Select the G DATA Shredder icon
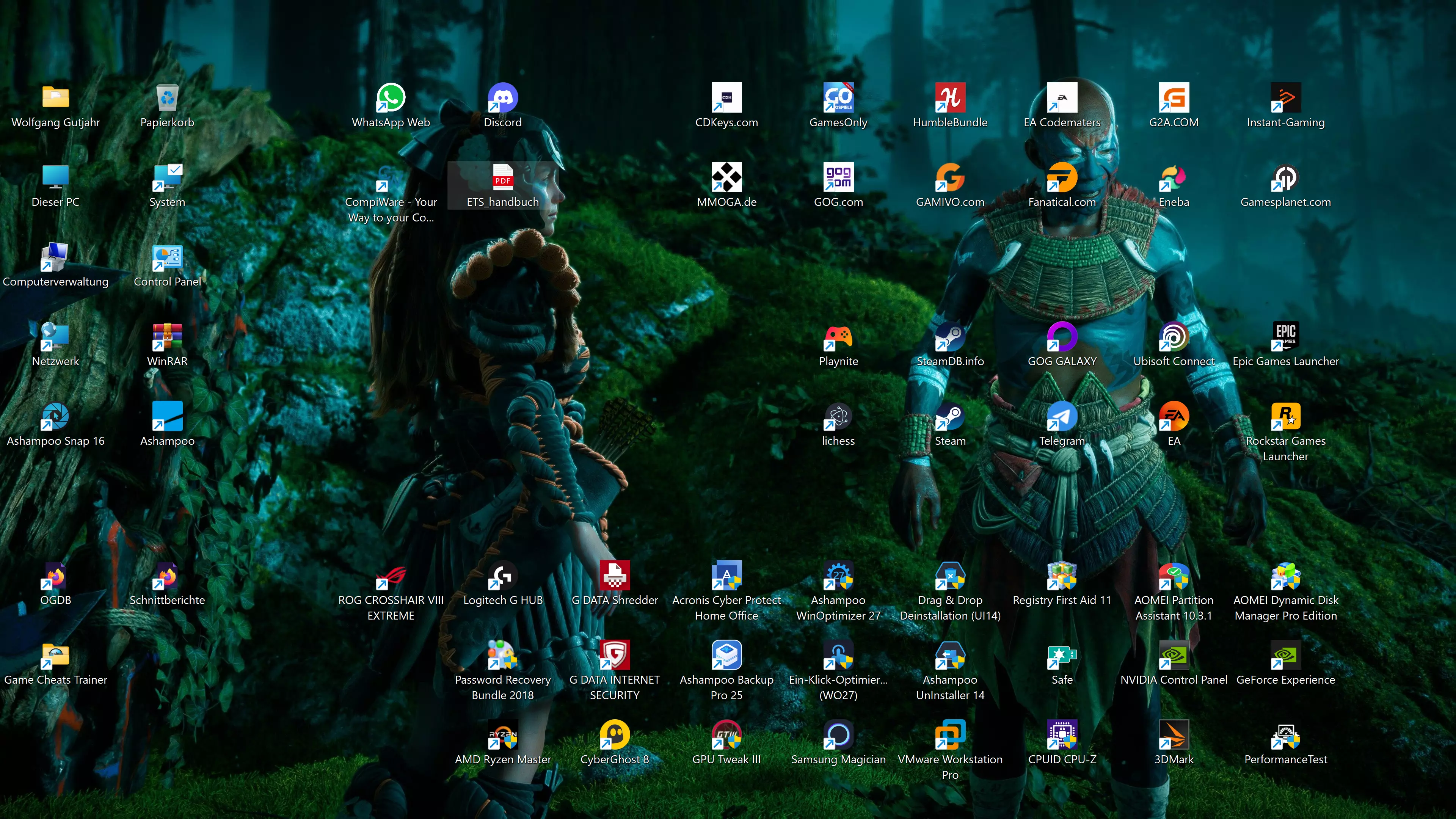Screen dimensions: 1456x819 tap(614, 576)
